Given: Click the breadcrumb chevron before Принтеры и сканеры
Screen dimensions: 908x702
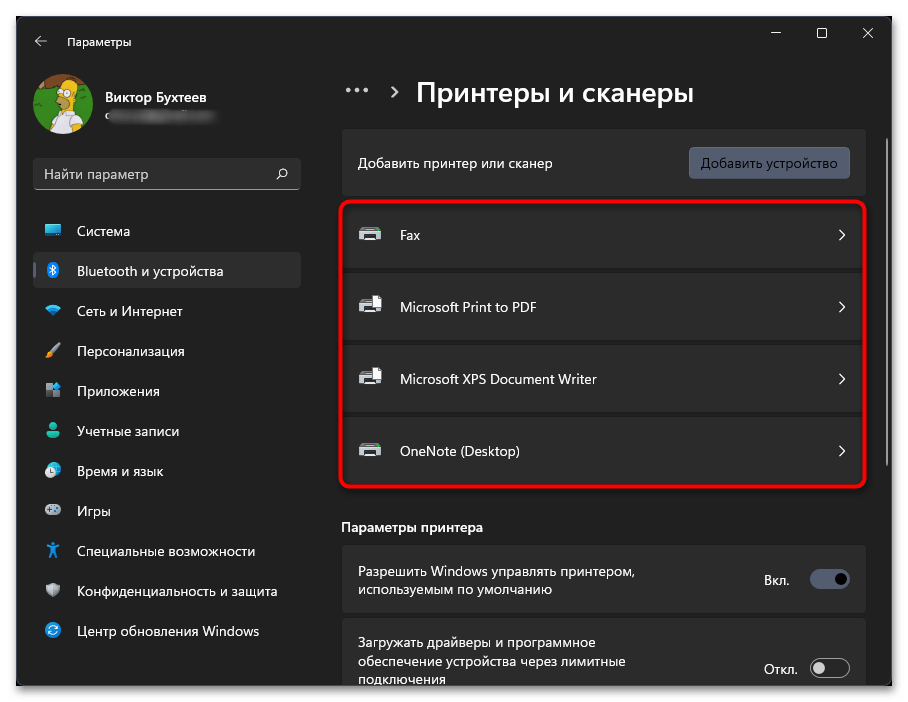Looking at the screenshot, I should [x=394, y=92].
